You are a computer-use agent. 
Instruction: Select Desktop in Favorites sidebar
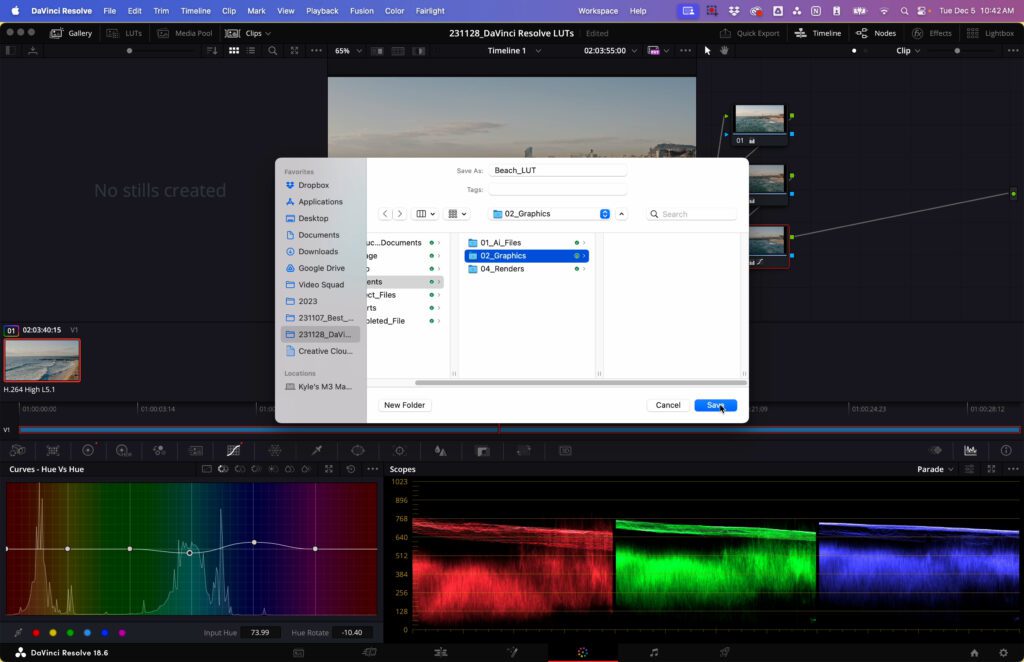[320, 219]
